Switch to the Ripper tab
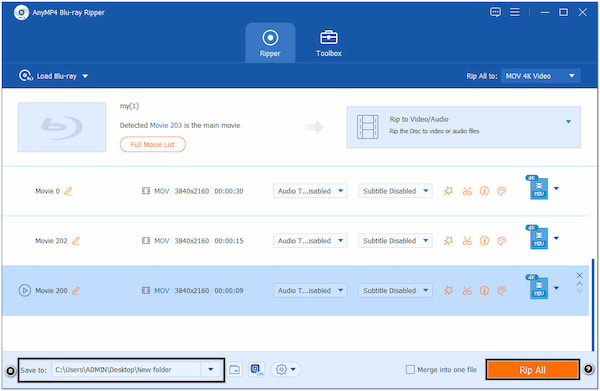 [x=270, y=43]
